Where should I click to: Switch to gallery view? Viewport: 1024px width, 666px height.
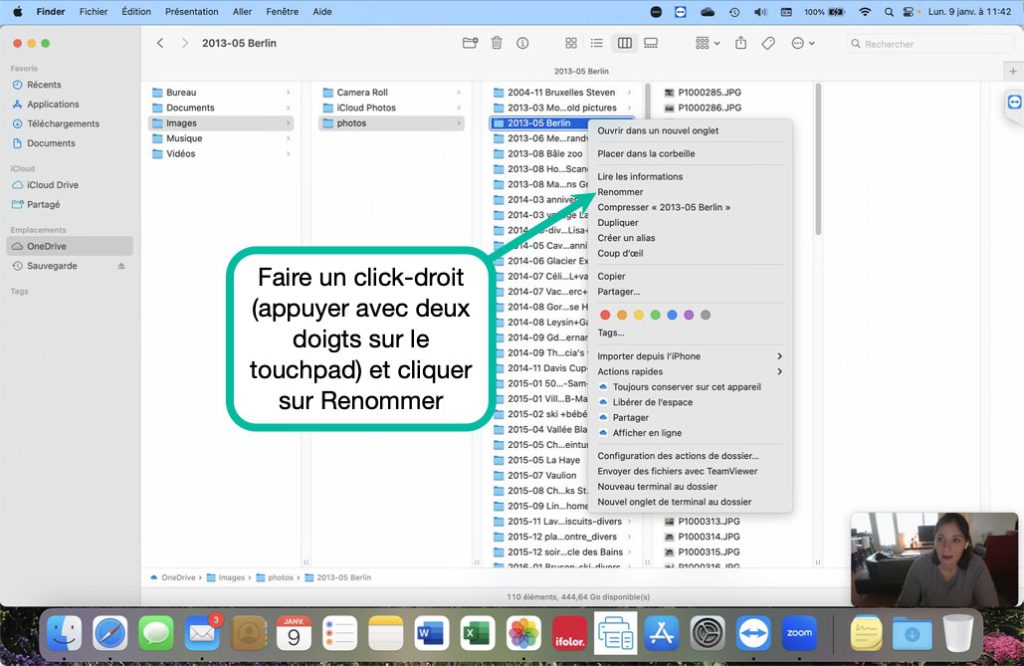(651, 43)
